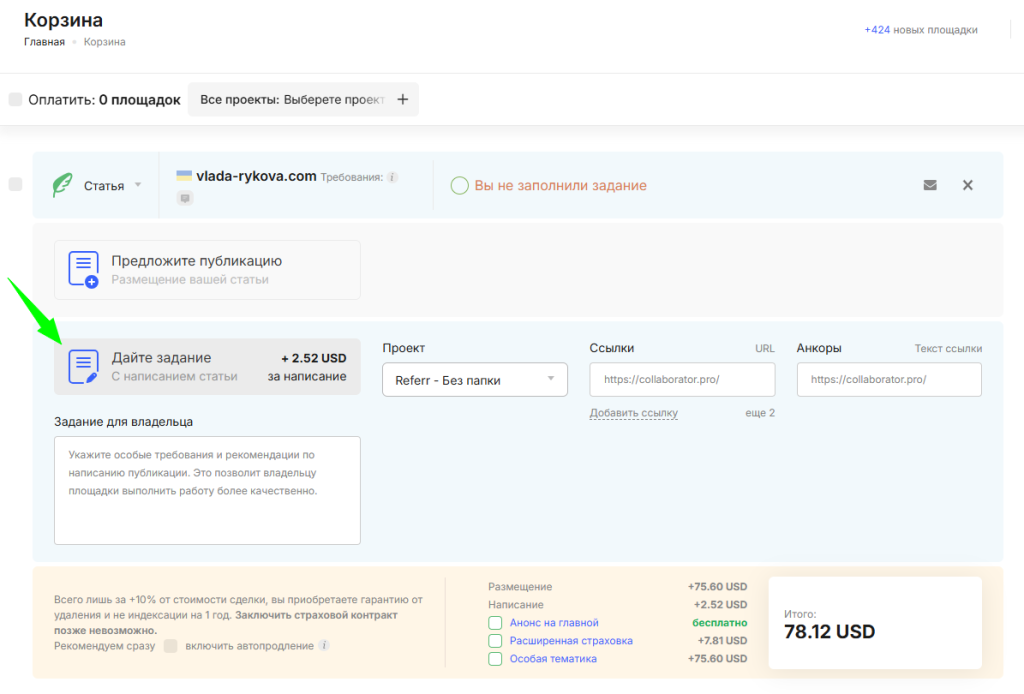The width and height of the screenshot is (1024, 694).
Task: Click the empty task status circle
Action: [459, 185]
